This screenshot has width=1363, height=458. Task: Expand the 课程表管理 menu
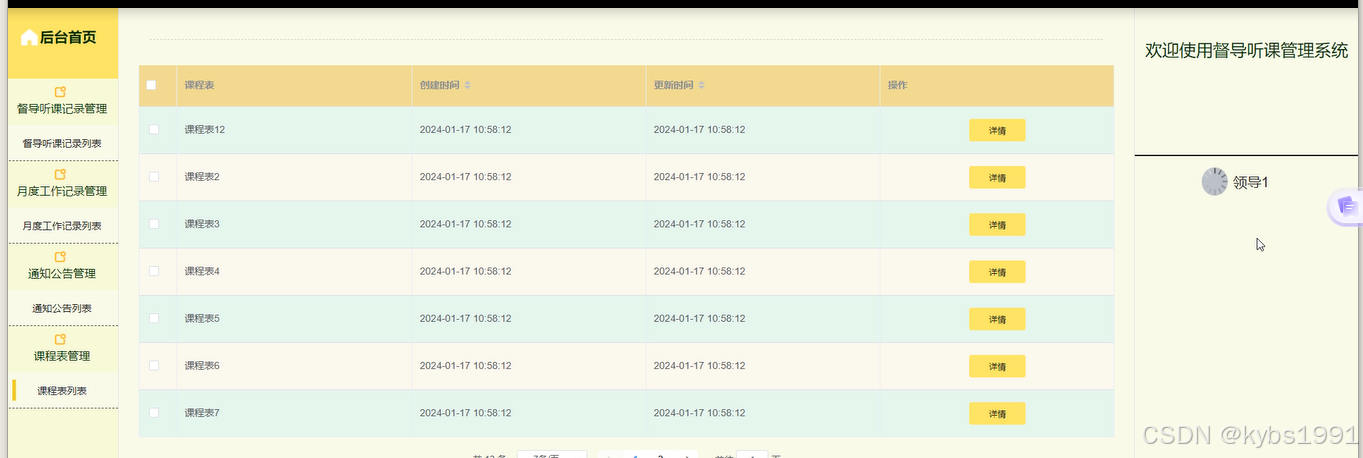[62, 356]
